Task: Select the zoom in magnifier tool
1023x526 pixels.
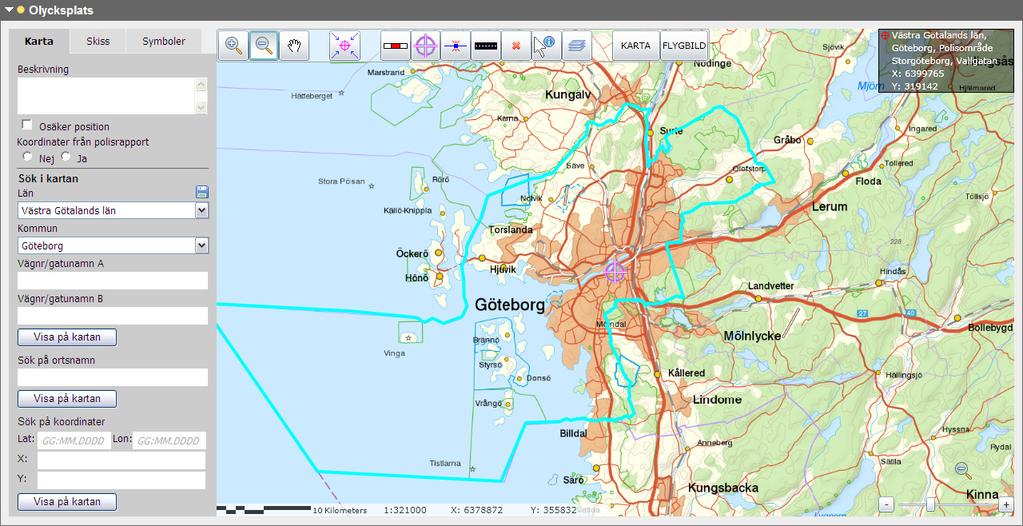Action: (234, 46)
